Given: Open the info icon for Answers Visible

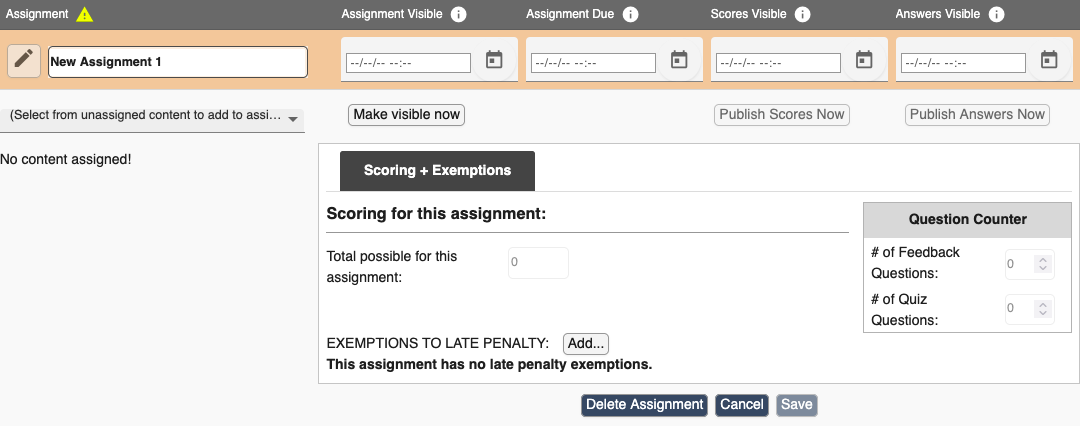Looking at the screenshot, I should [x=996, y=14].
